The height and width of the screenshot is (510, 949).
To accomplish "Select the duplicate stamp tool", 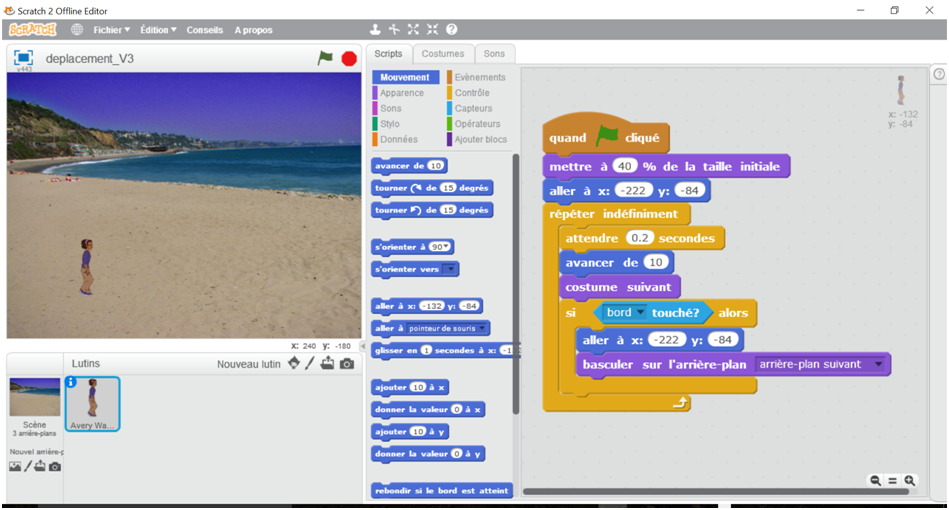I will [375, 30].
